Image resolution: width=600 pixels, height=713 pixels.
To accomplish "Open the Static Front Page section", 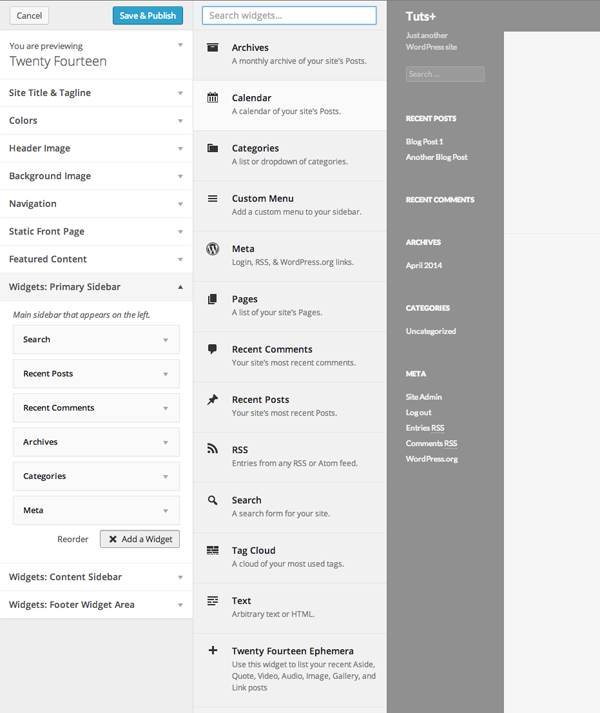I will click(x=96, y=231).
